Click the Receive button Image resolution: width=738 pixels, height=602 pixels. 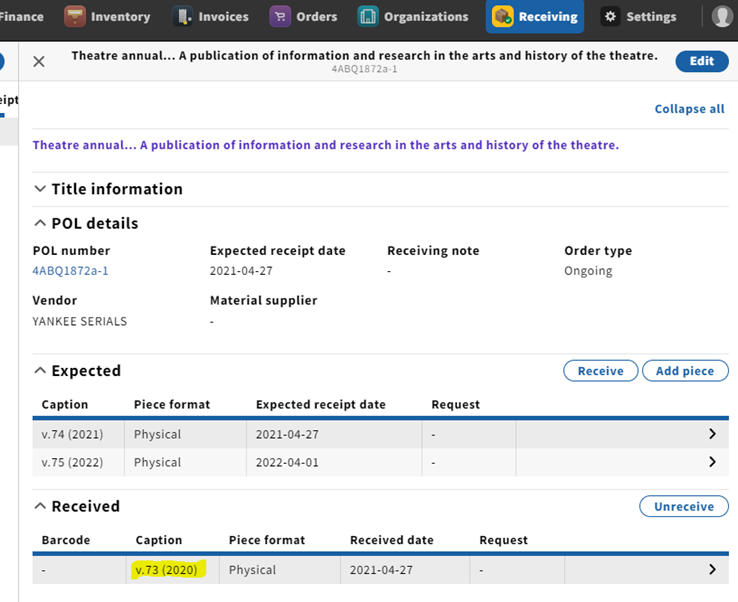(601, 371)
